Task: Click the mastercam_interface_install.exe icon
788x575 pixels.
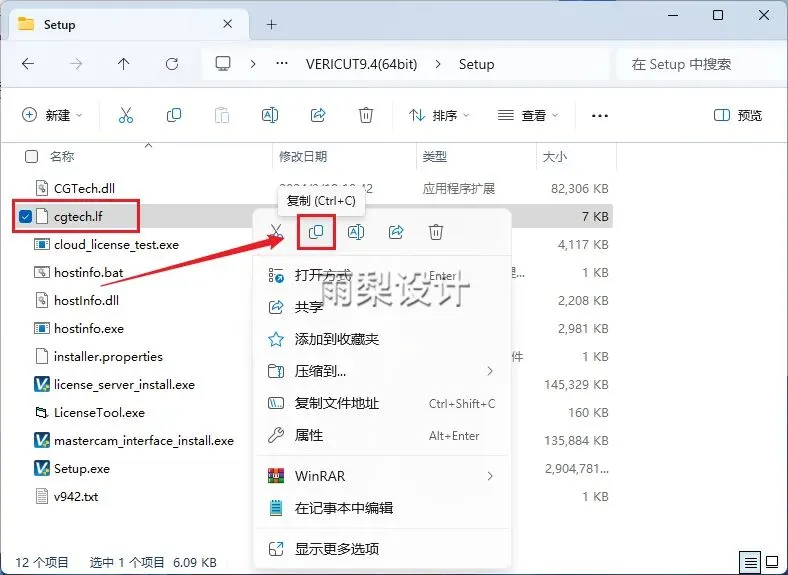Action: [x=42, y=440]
